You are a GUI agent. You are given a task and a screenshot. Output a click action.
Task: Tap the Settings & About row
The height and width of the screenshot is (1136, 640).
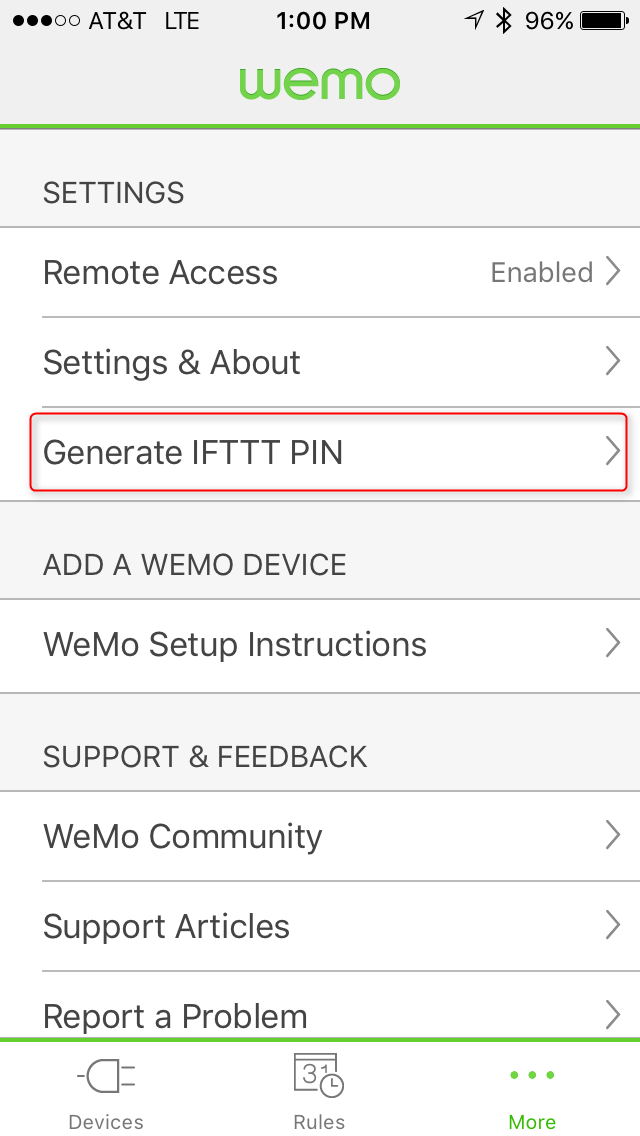pyautogui.click(x=320, y=362)
